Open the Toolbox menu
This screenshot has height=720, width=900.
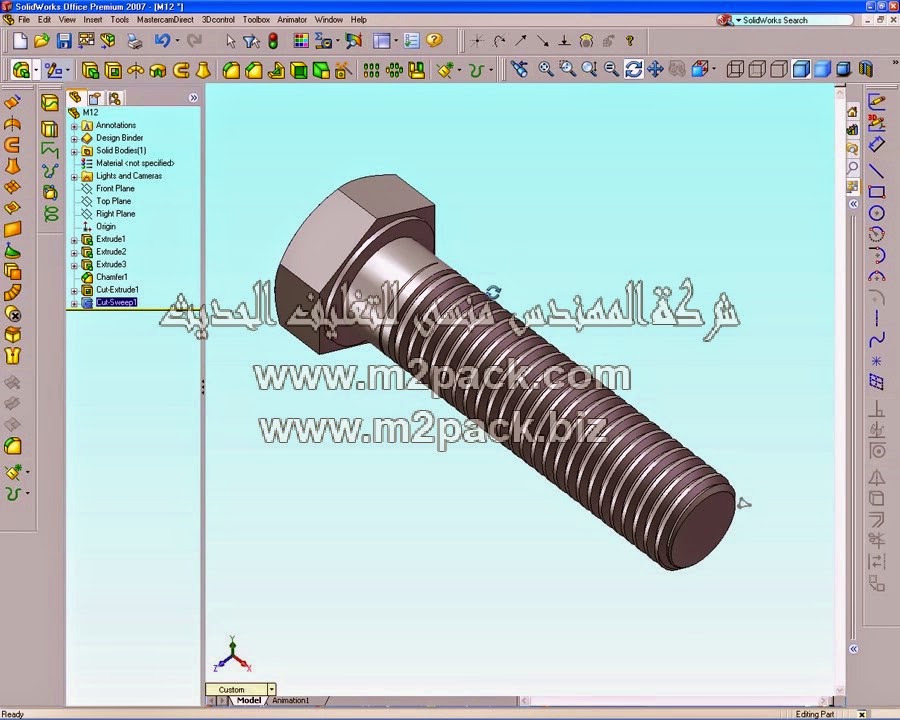pyautogui.click(x=256, y=20)
